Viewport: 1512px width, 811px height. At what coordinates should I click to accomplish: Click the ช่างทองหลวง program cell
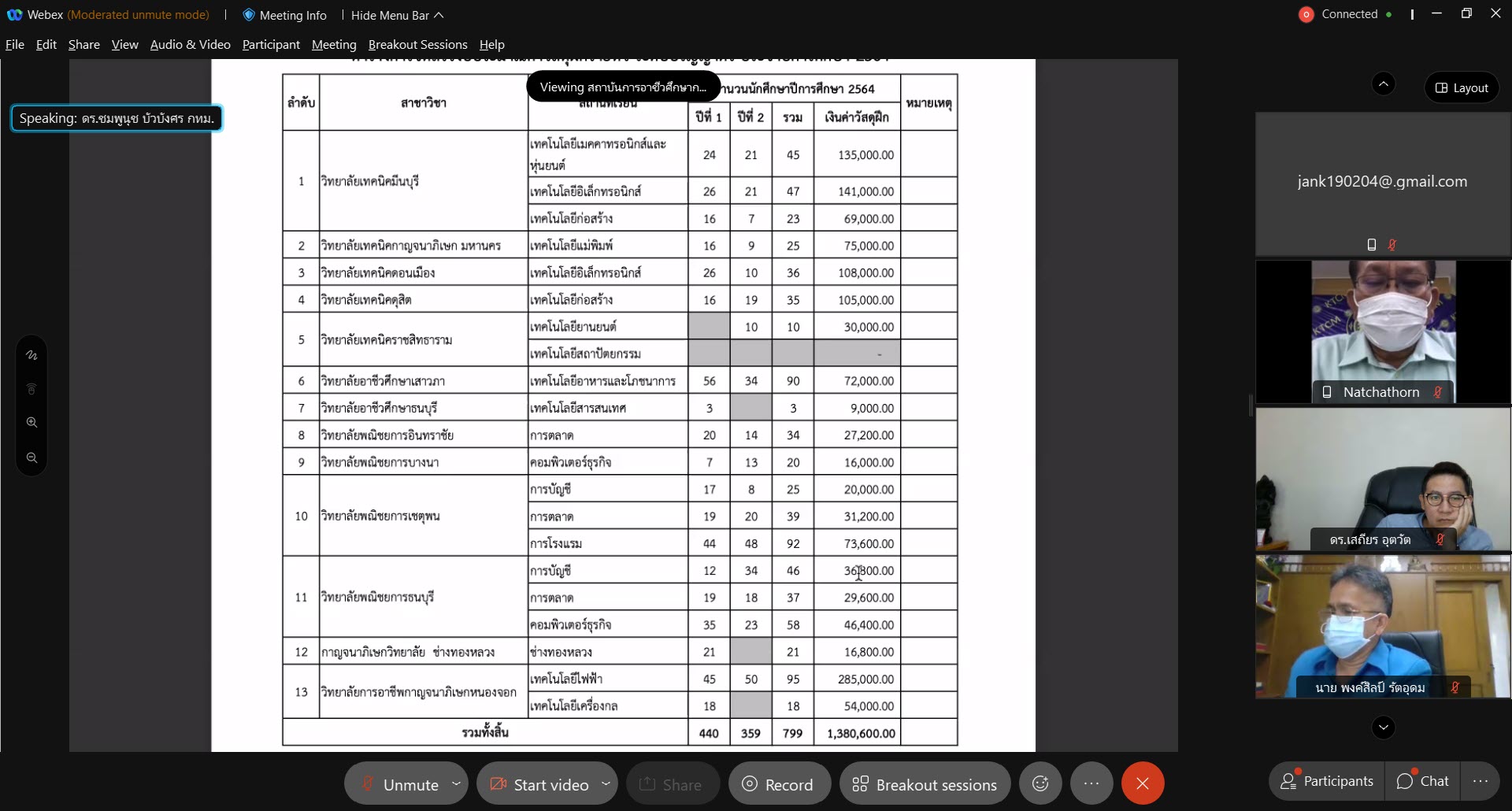[x=608, y=652]
